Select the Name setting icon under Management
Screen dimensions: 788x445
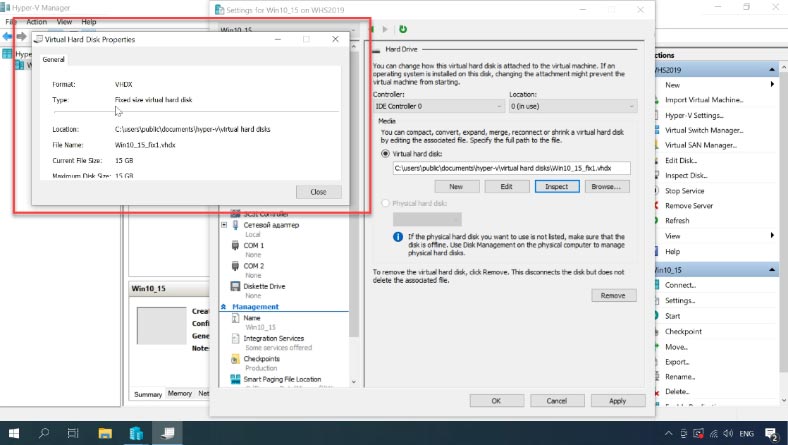point(235,318)
